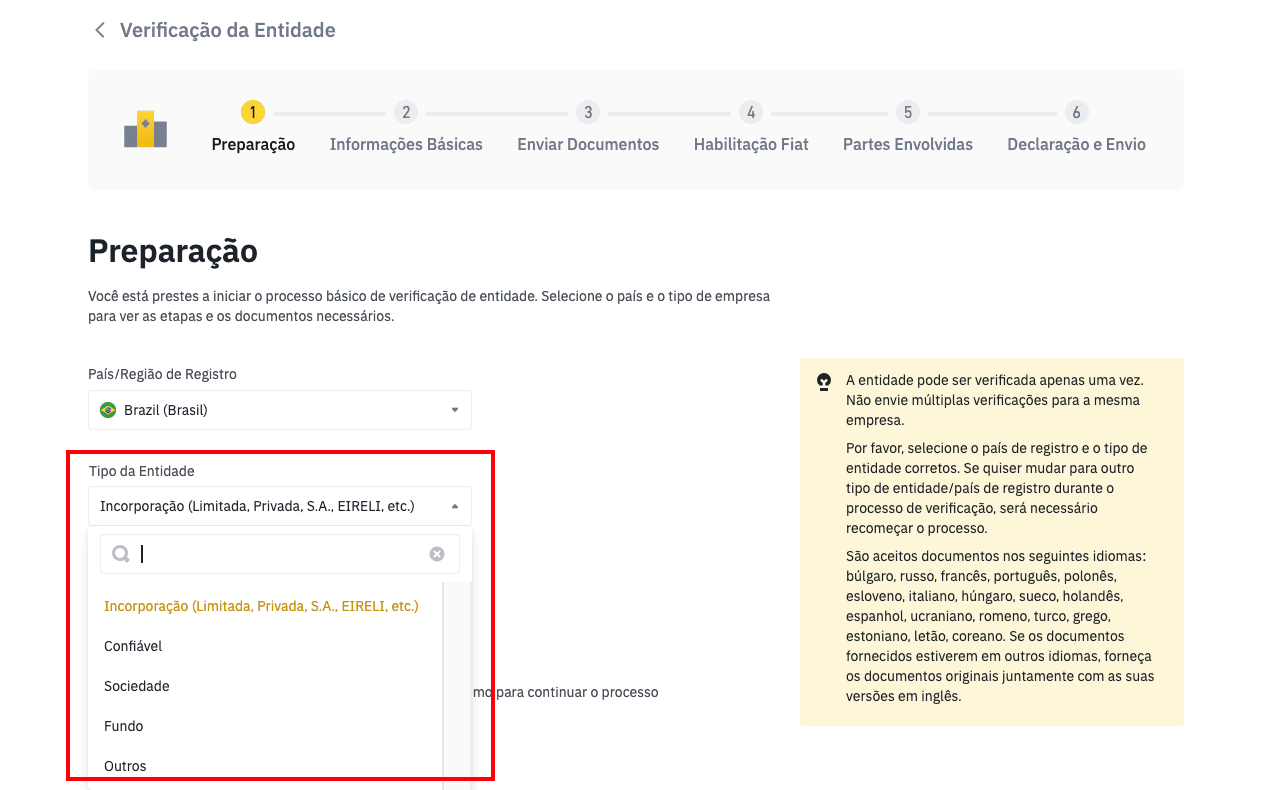
Task: Select step 4 Habilitação Fiat
Action: [751, 129]
